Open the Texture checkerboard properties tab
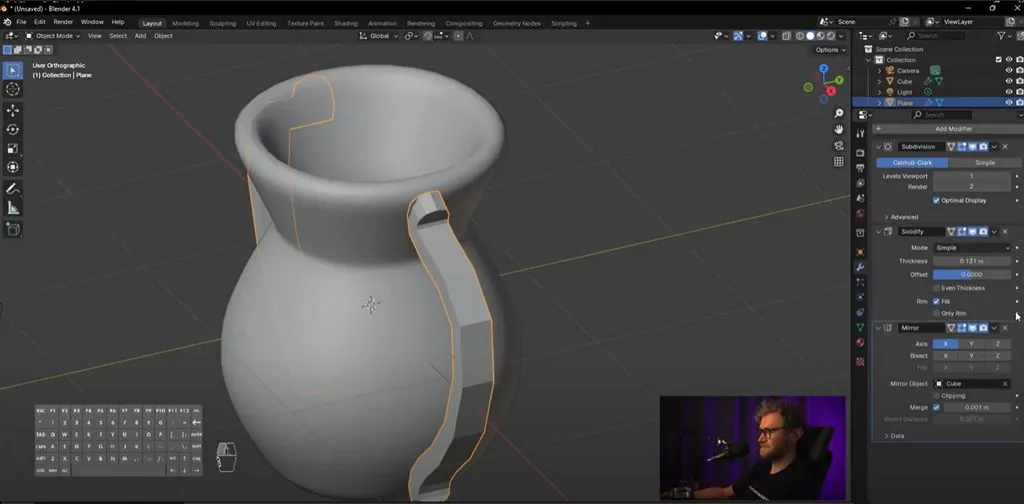Screen dimensions: 1024x504 [x=860, y=362]
